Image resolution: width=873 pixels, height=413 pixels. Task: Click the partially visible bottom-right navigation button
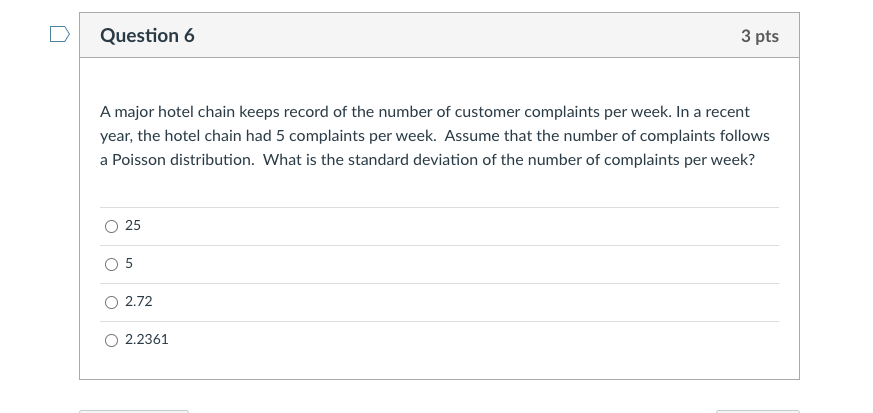tap(758, 411)
